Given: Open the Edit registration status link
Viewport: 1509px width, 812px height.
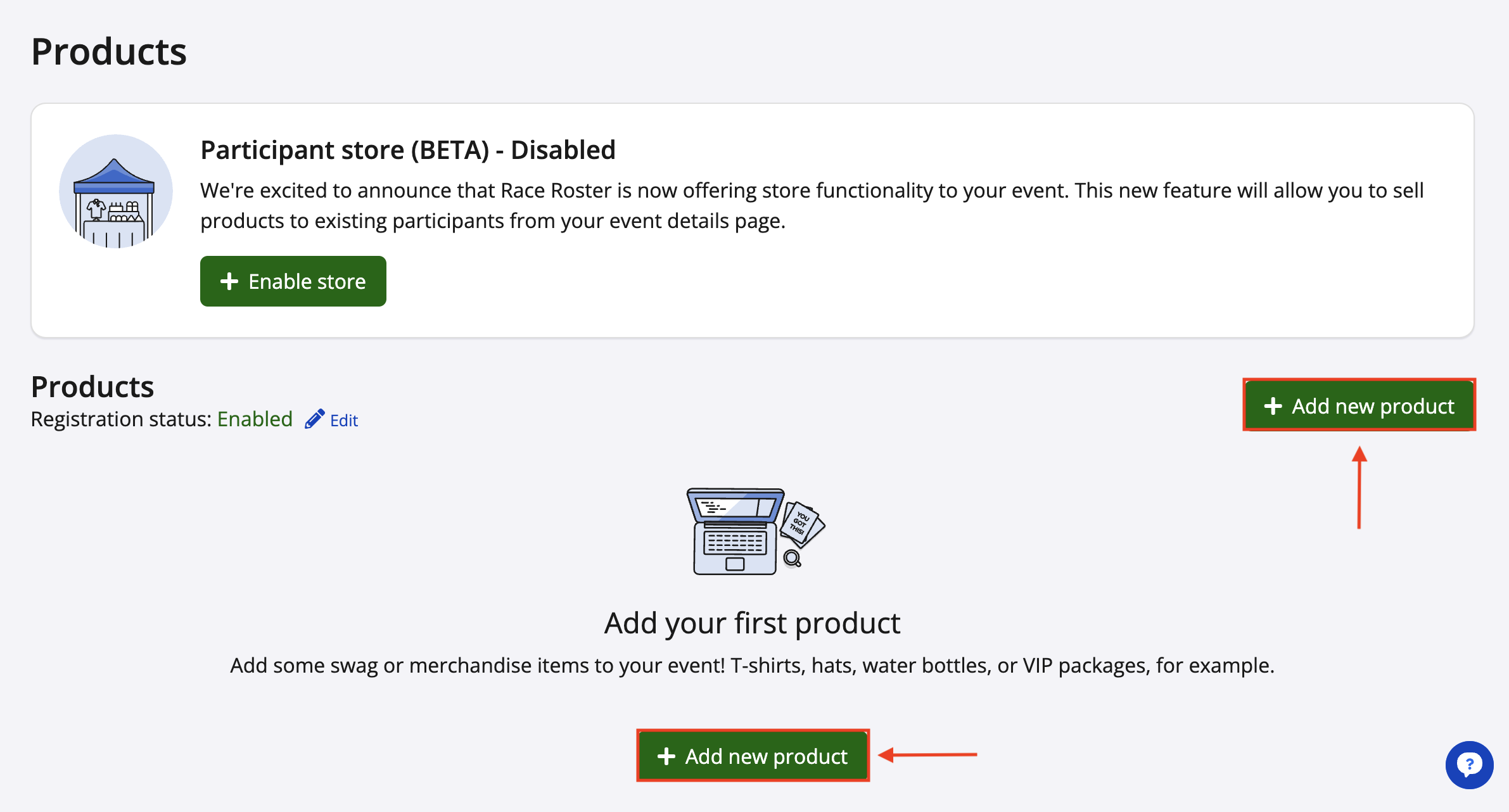Looking at the screenshot, I should 344,421.
